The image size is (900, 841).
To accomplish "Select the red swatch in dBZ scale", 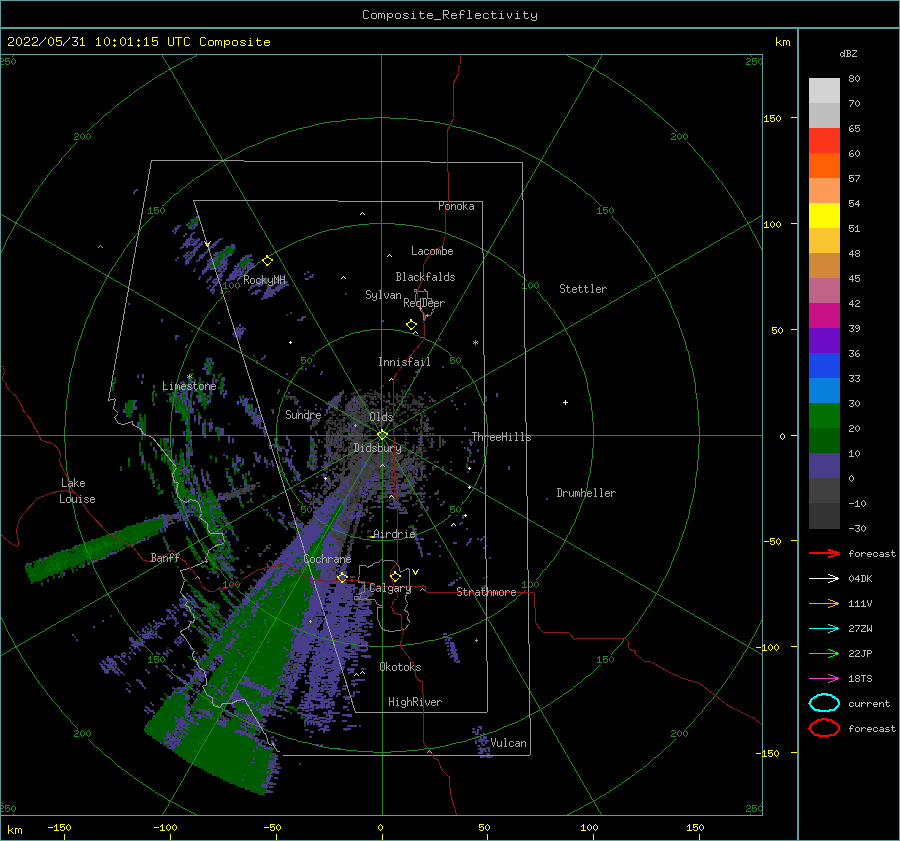I will click(x=824, y=141).
